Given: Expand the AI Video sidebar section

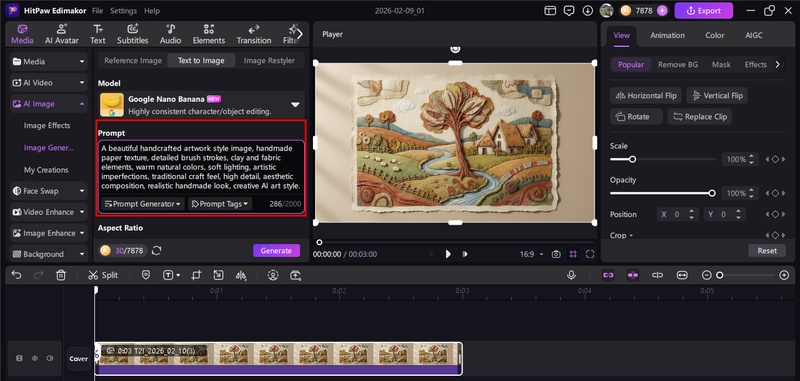Looking at the screenshot, I should [49, 83].
